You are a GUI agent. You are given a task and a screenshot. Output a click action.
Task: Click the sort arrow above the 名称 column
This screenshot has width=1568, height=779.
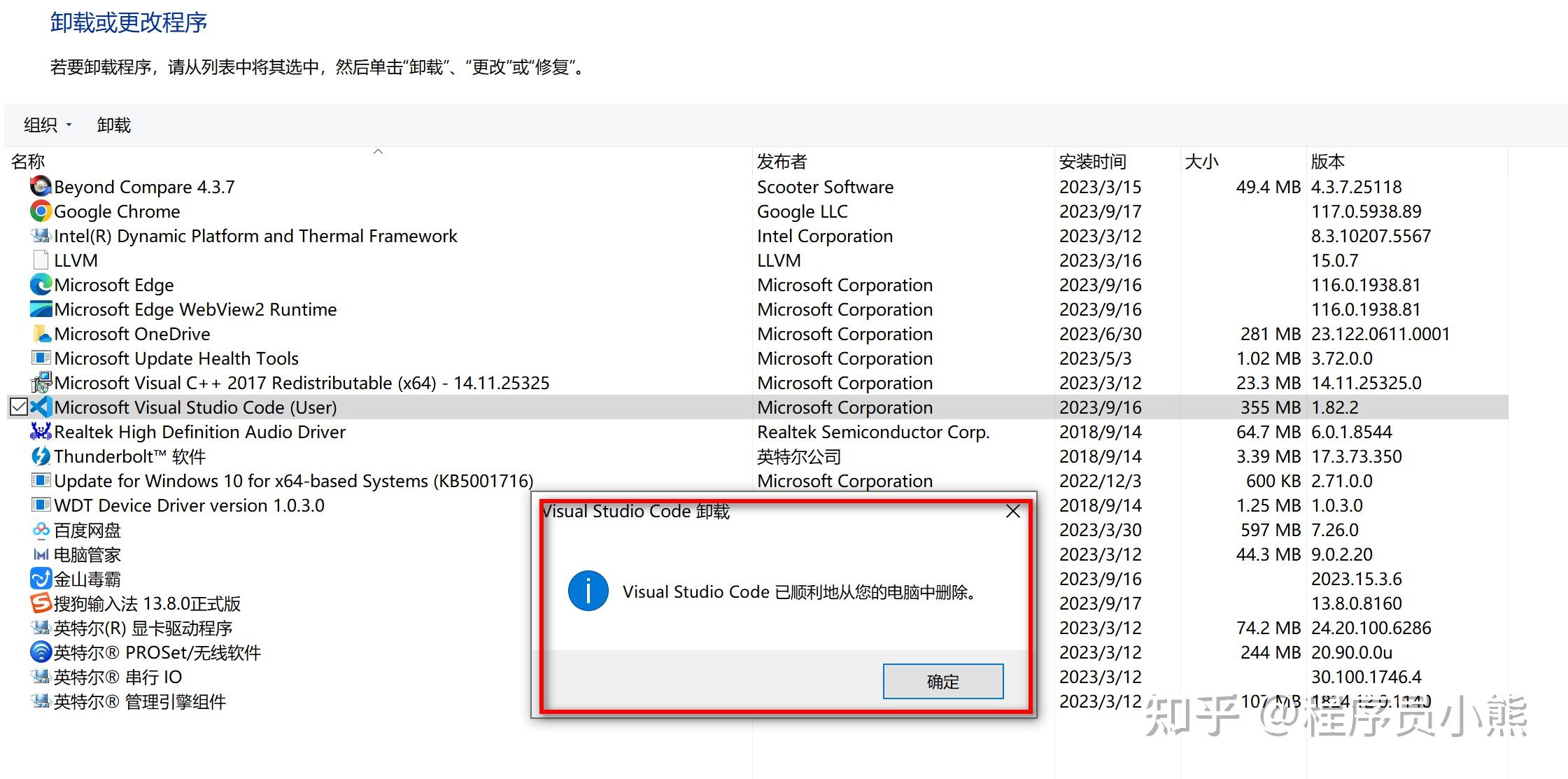click(x=378, y=150)
